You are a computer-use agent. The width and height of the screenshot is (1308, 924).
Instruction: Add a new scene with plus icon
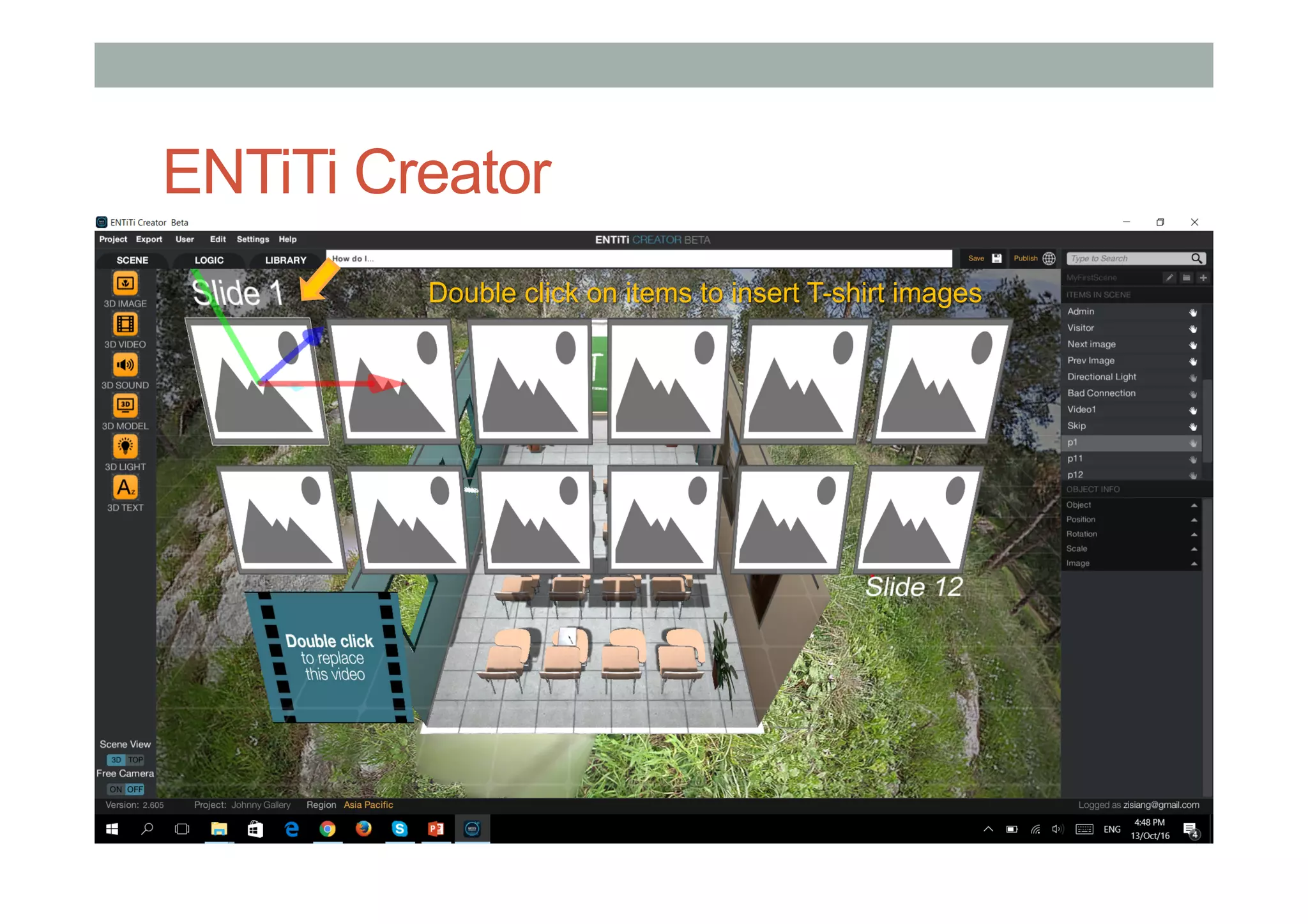pyautogui.click(x=1203, y=278)
